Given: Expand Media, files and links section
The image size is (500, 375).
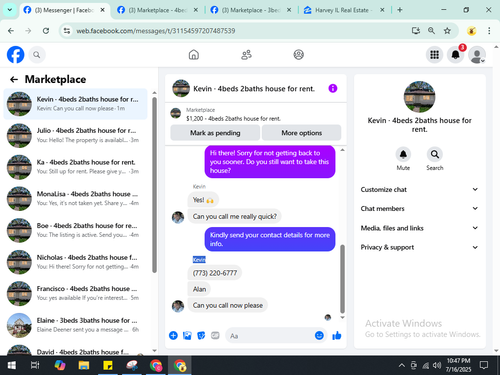Looking at the screenshot, I should (x=419, y=228).
